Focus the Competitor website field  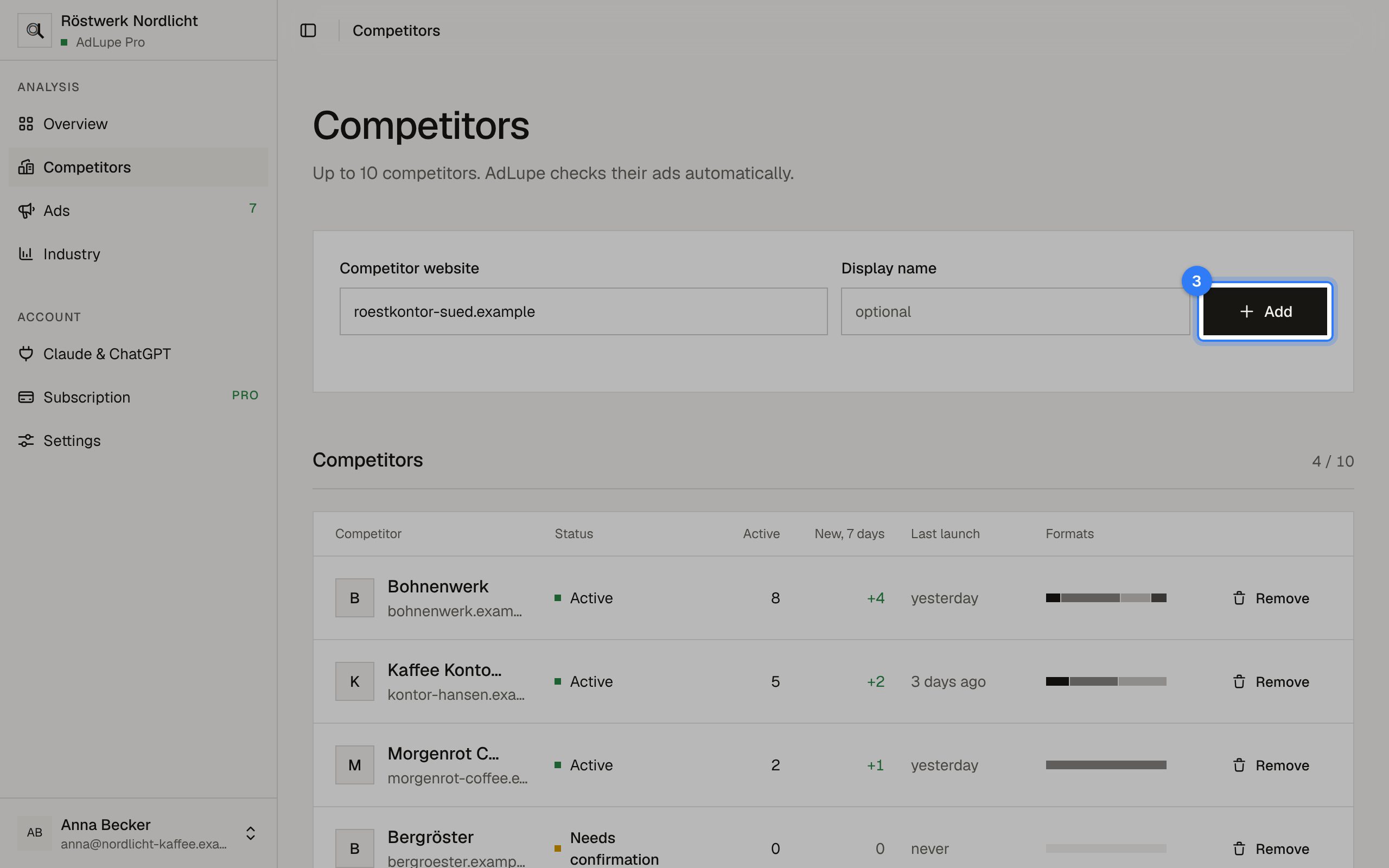(x=583, y=311)
